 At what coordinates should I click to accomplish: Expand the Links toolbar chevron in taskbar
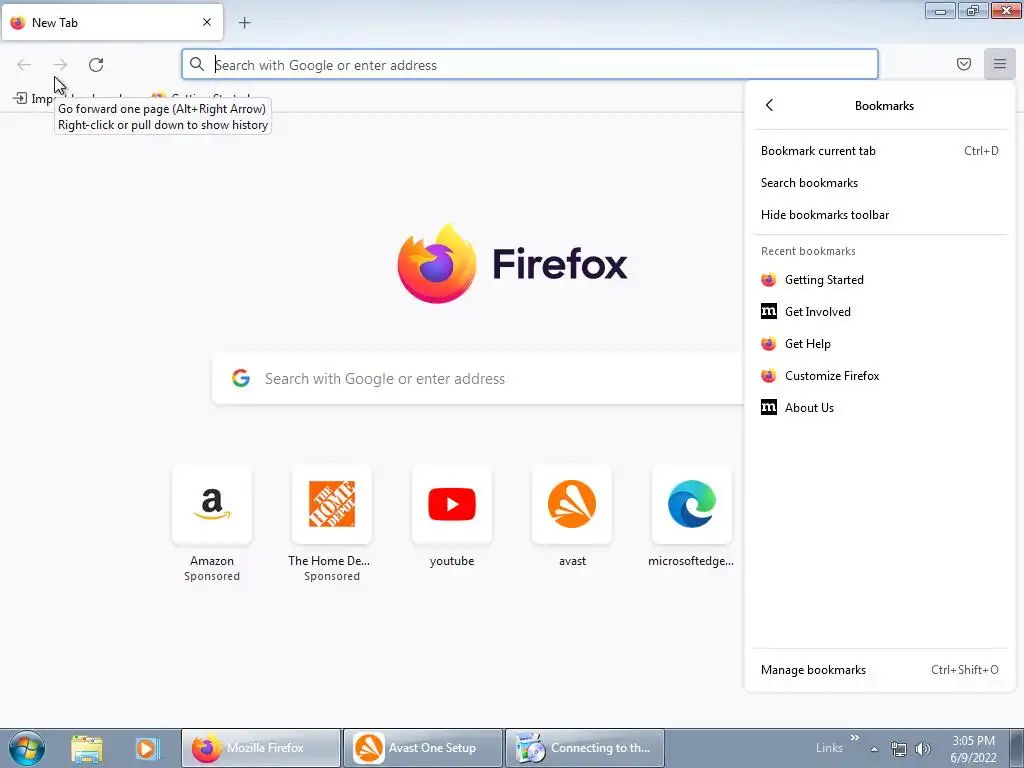pos(854,738)
